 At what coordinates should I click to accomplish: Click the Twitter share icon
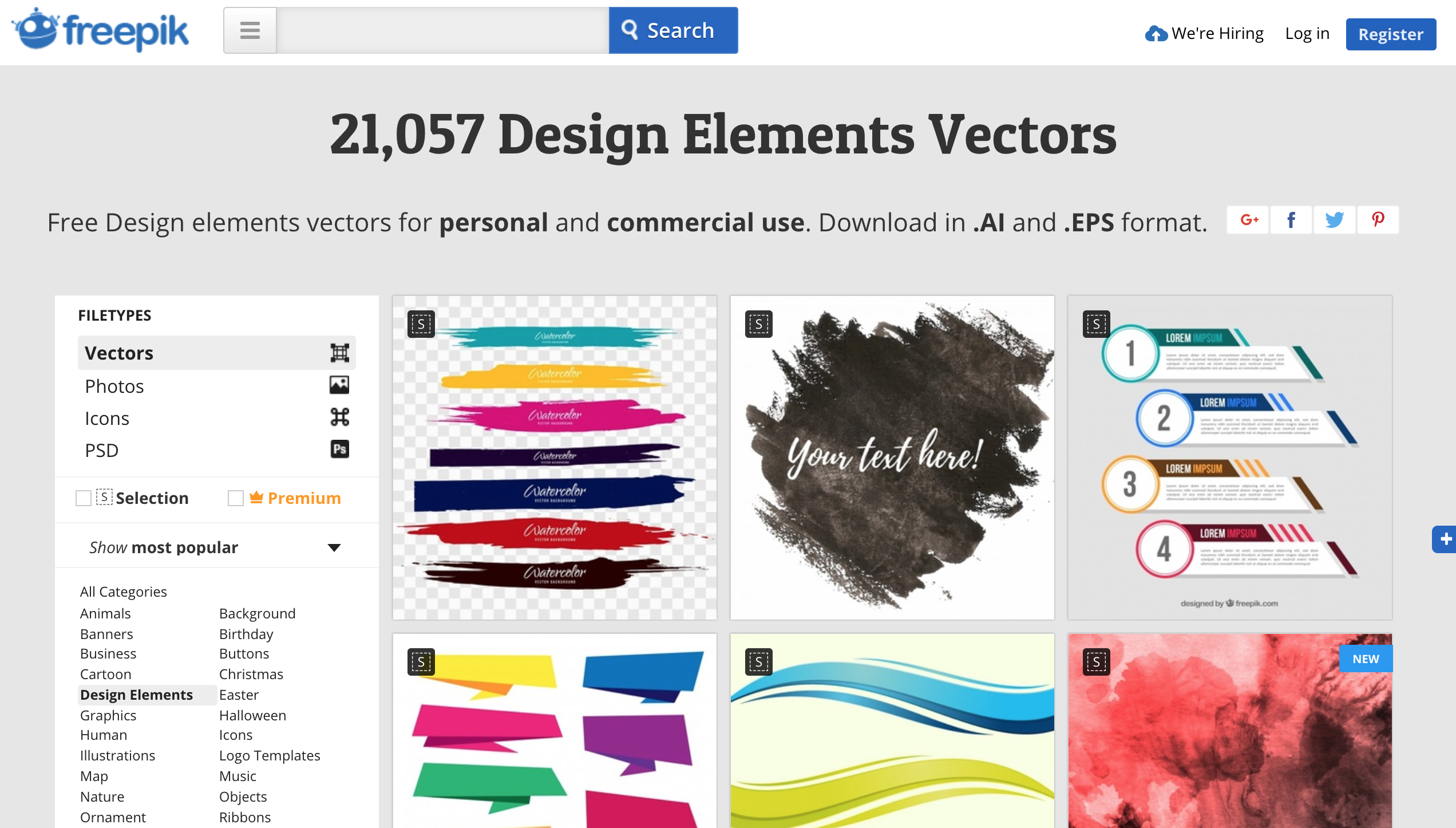point(1334,220)
